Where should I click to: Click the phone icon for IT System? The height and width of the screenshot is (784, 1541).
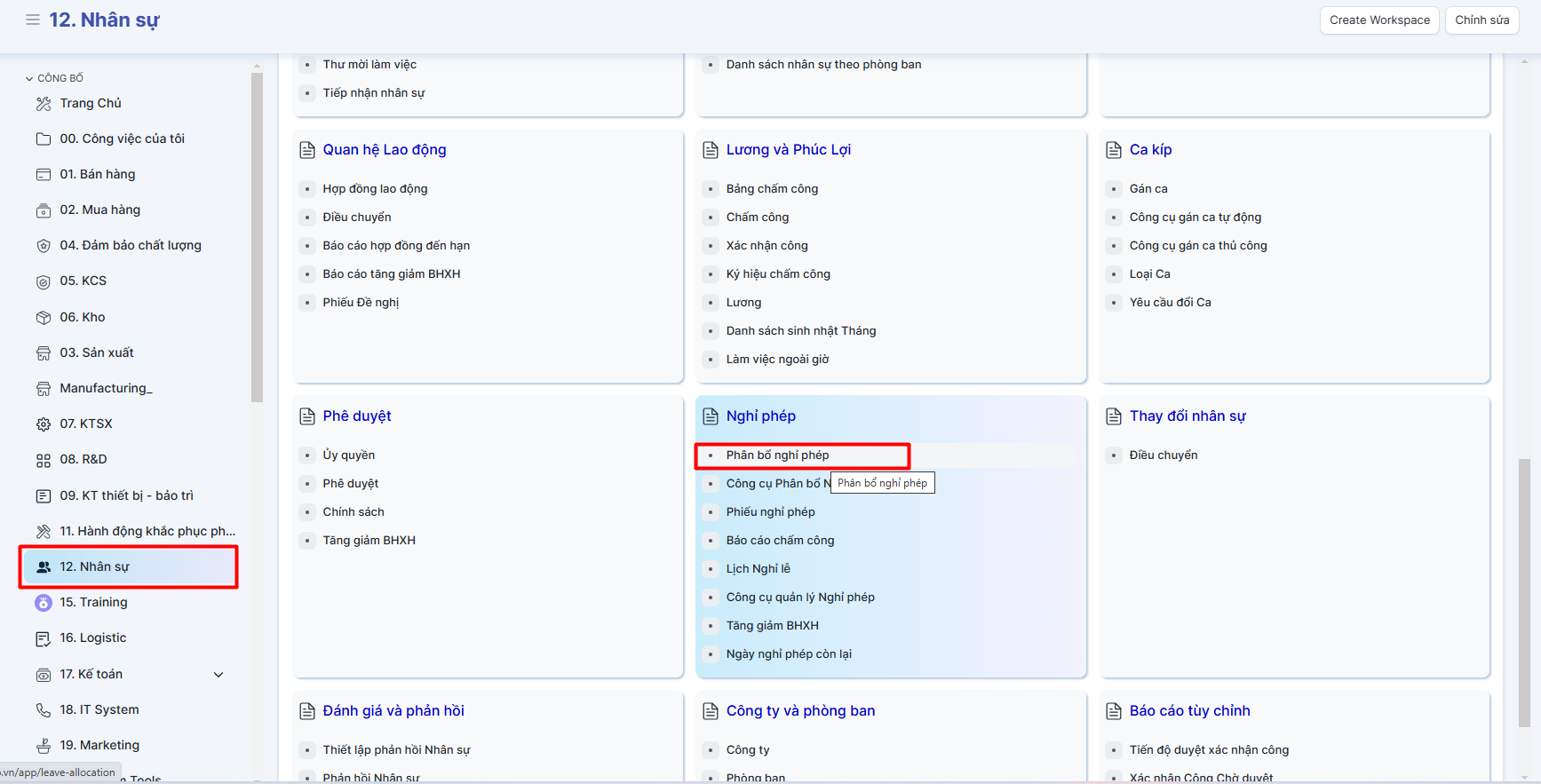click(x=44, y=710)
